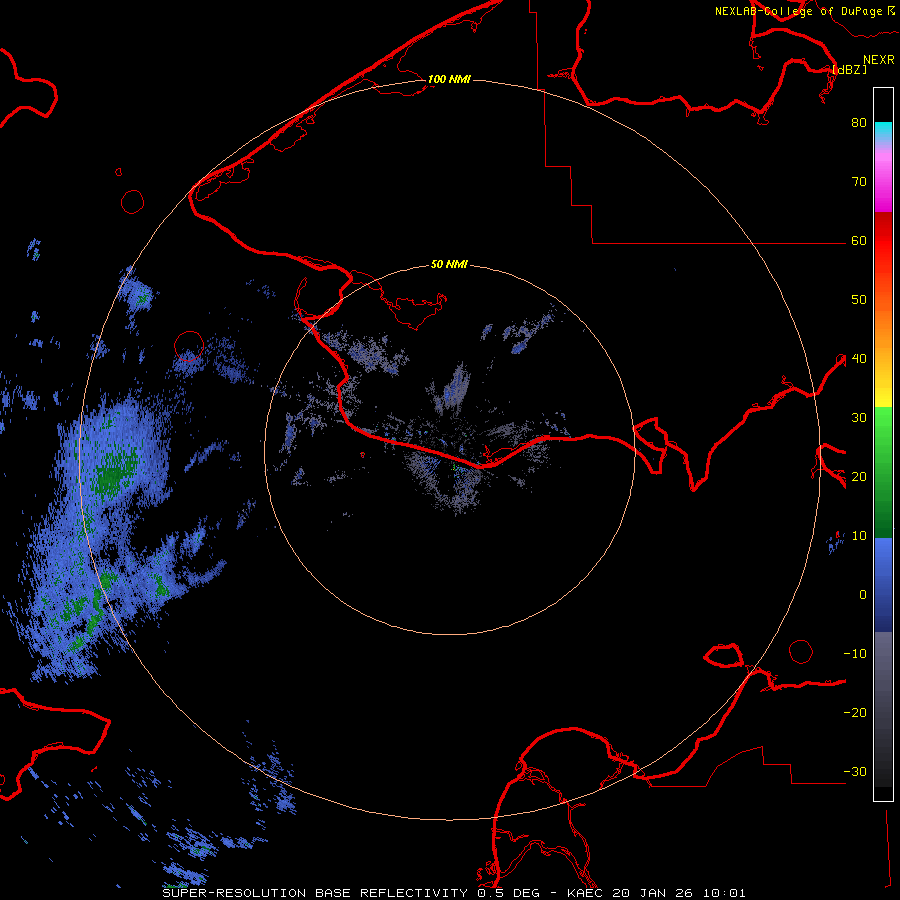The image size is (900, 900).
Task: Pick the gray band on the color bar
Action: click(x=883, y=709)
